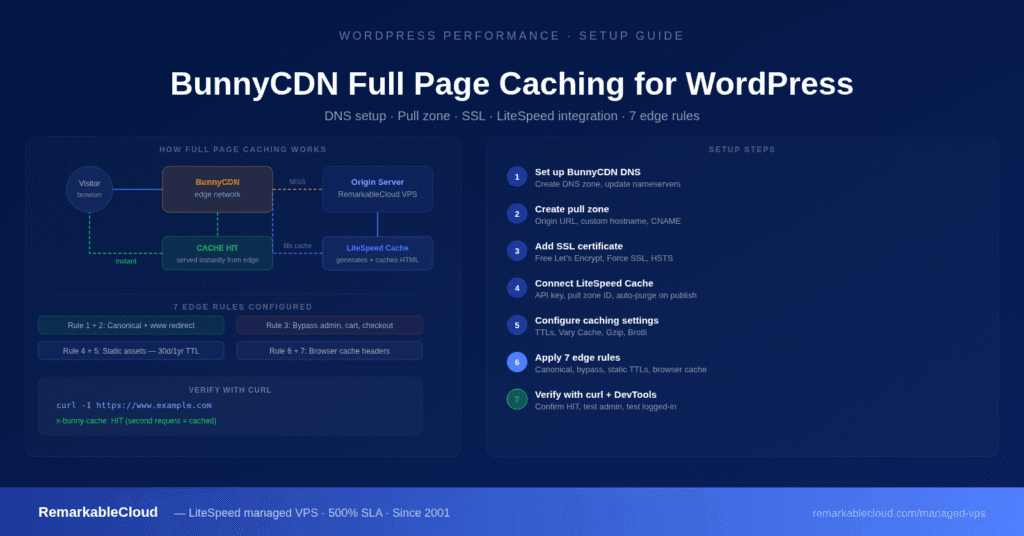Click 'Create pull zone' step title

tap(572, 210)
